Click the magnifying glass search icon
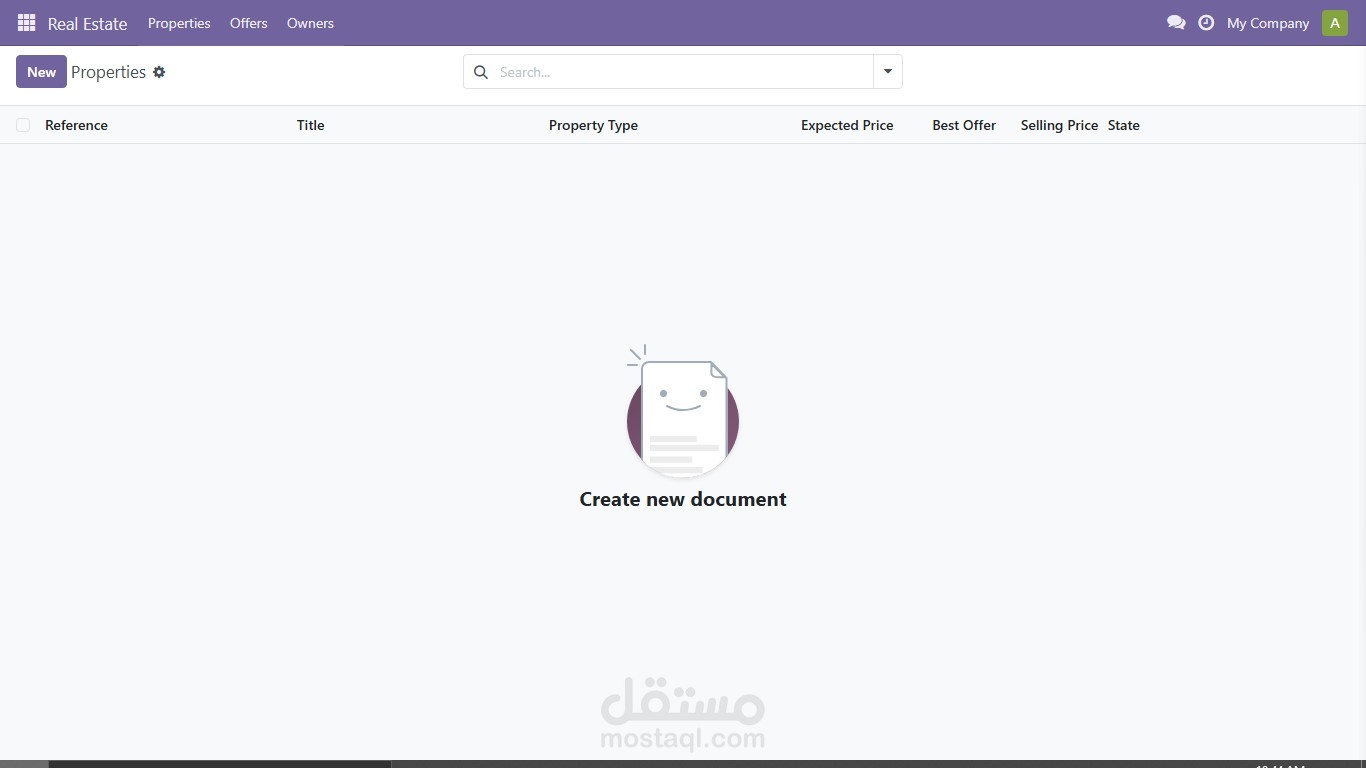The height and width of the screenshot is (768, 1366). pos(481,72)
